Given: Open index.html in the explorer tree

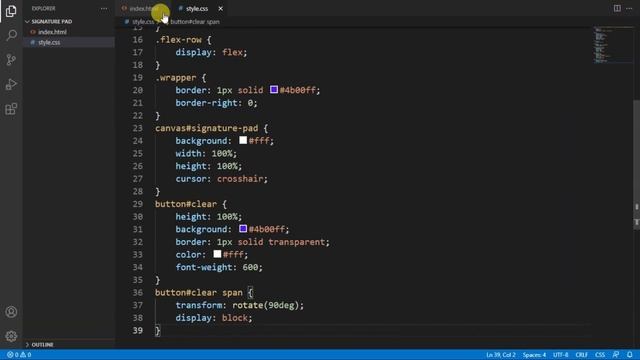Looking at the screenshot, I should [52, 32].
